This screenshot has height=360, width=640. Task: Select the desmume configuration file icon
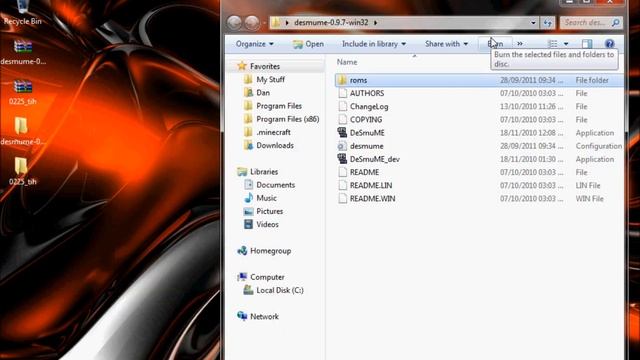[x=342, y=146]
